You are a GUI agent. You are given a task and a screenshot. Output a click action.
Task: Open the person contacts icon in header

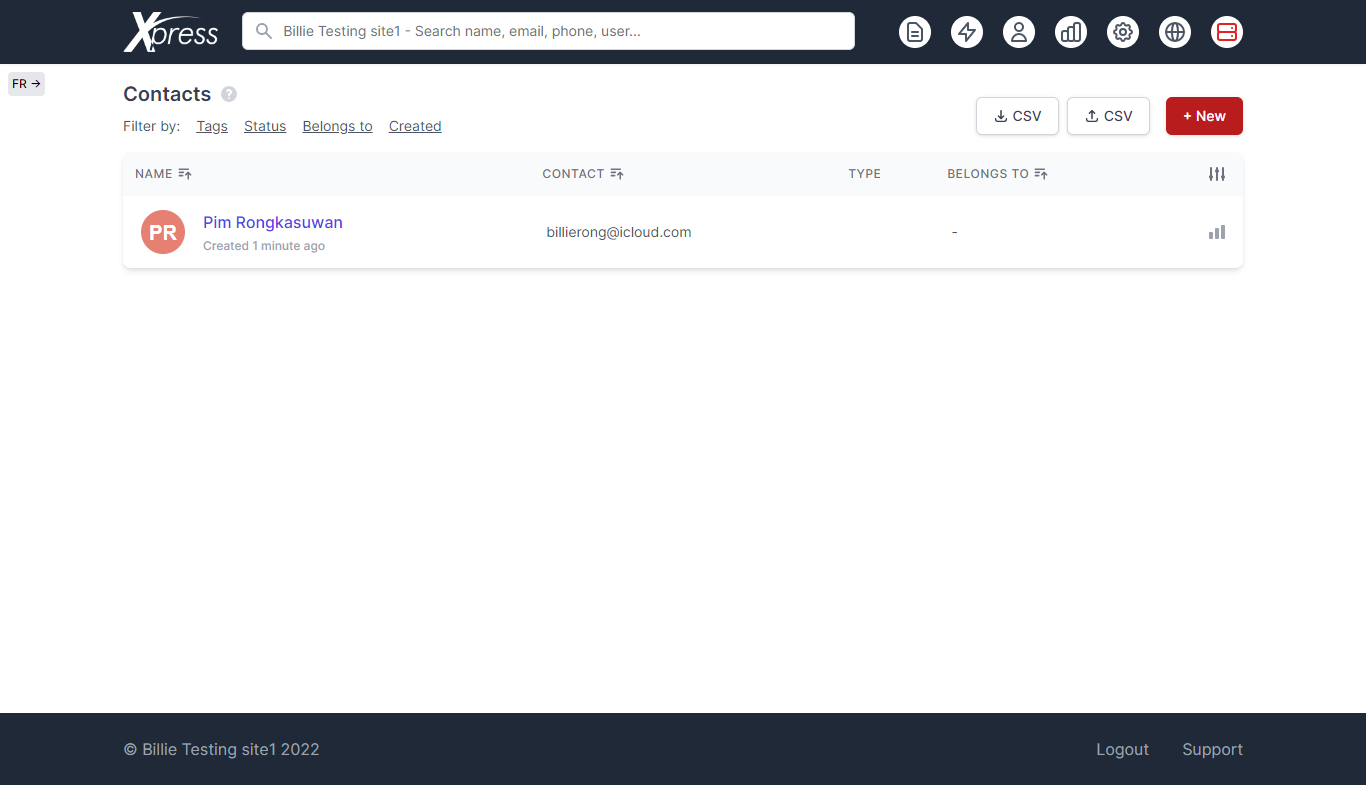point(1018,32)
